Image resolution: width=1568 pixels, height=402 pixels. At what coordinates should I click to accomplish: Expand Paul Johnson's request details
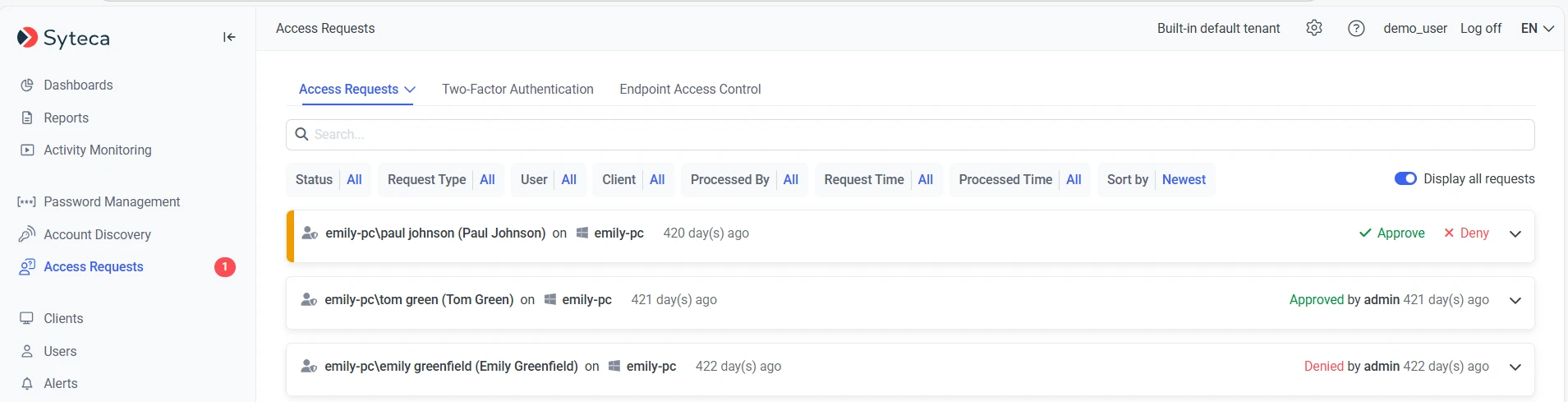tap(1515, 233)
